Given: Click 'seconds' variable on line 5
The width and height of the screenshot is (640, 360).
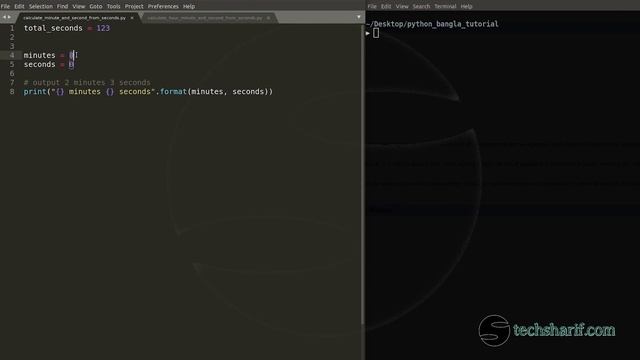Looking at the screenshot, I should coord(39,64).
